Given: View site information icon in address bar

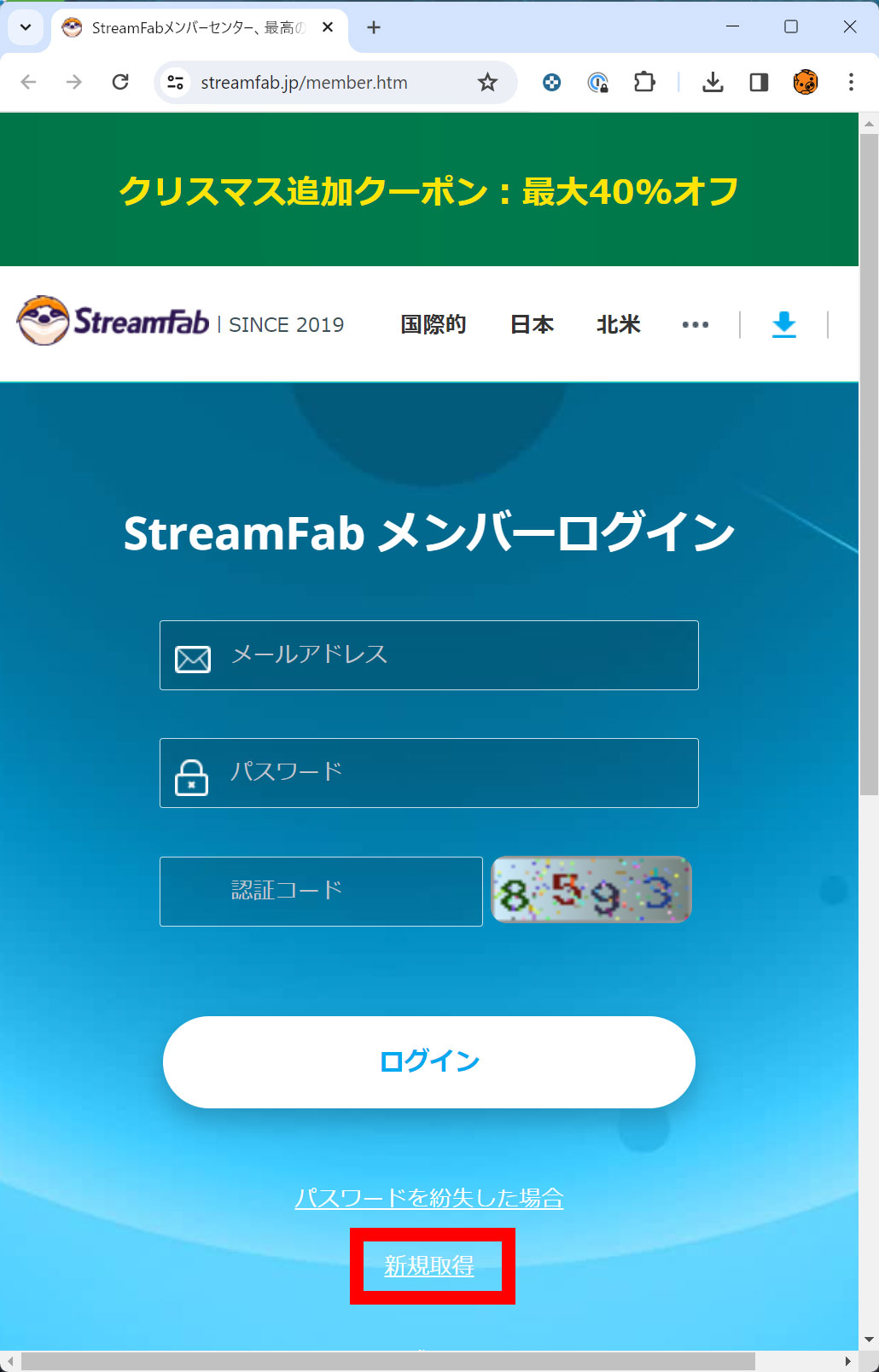Looking at the screenshot, I should pos(175,83).
